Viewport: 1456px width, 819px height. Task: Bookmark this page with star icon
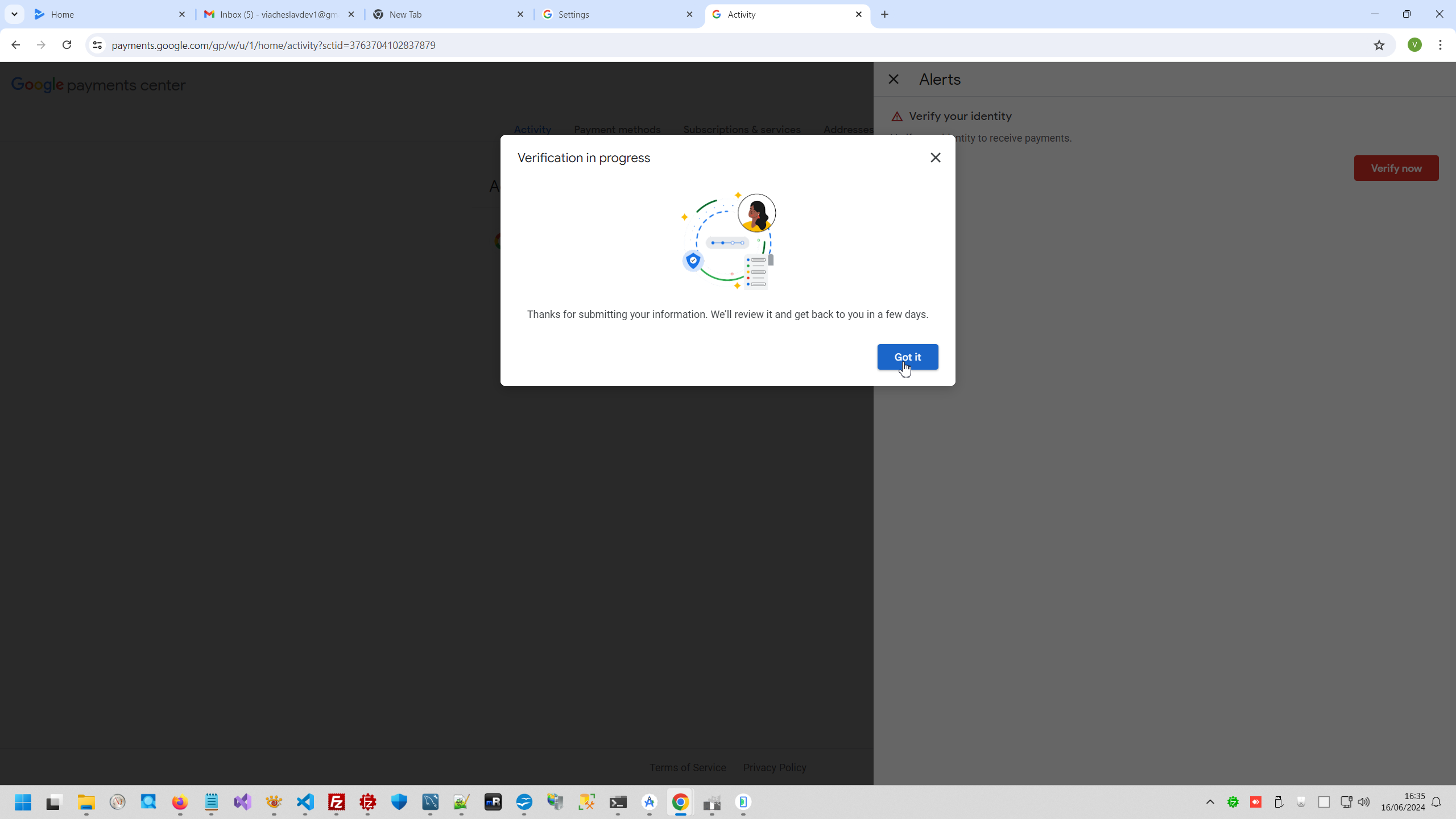coord(1379,45)
